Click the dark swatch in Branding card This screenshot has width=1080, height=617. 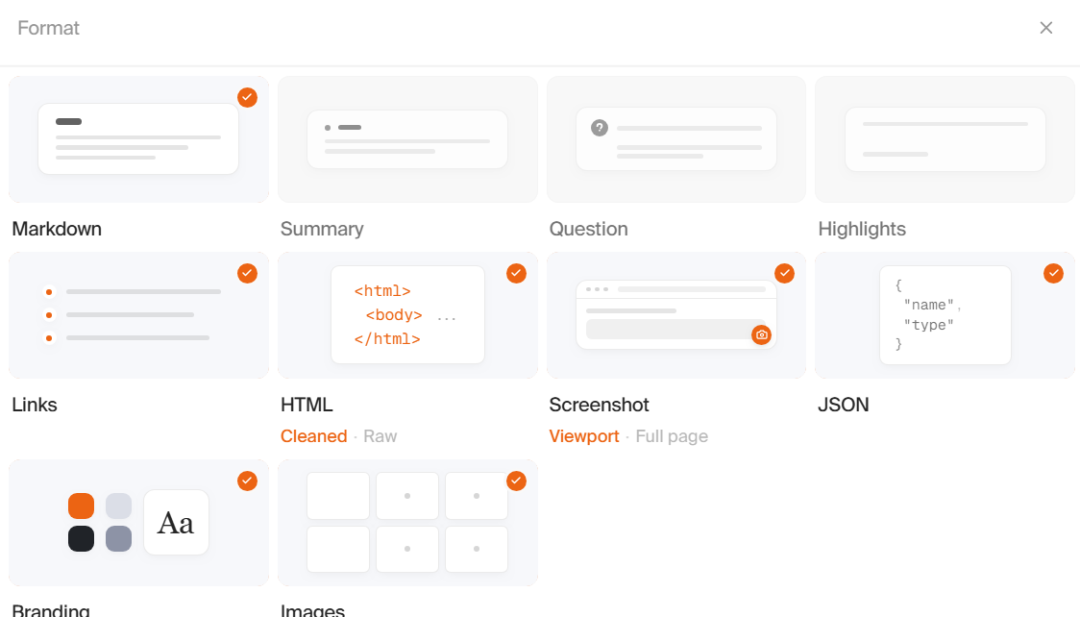(81, 538)
